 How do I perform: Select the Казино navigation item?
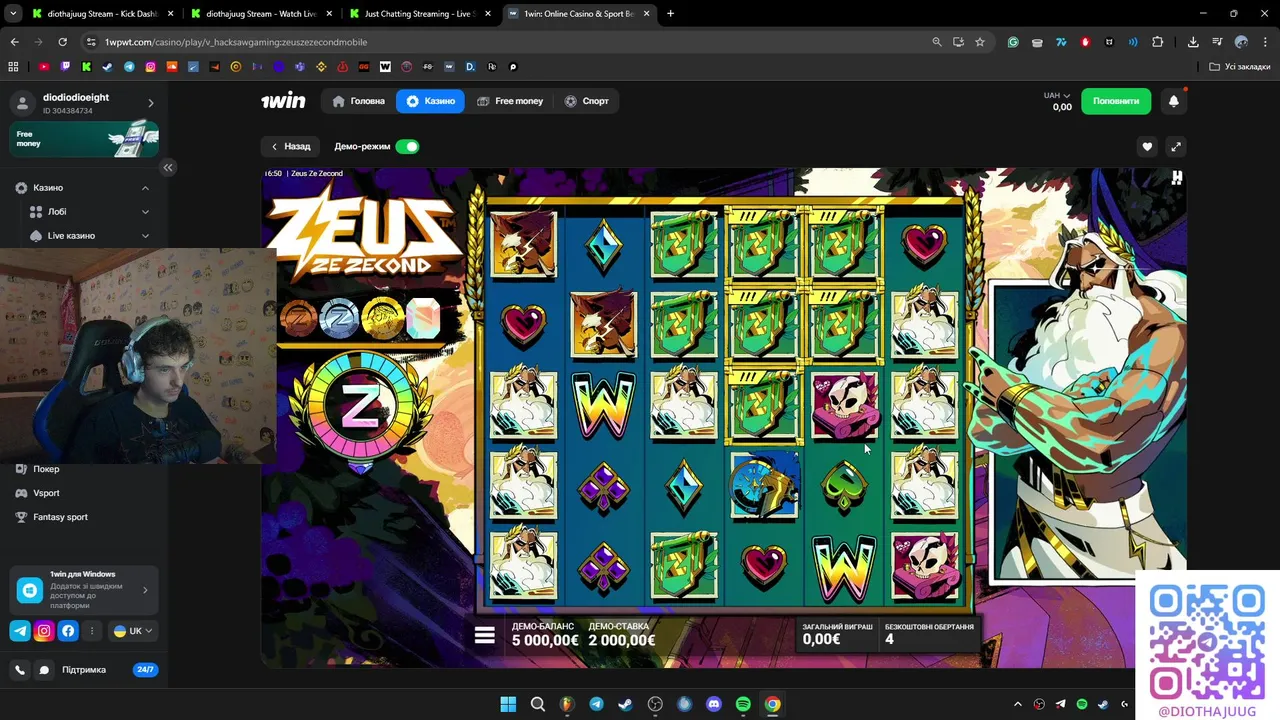(430, 101)
